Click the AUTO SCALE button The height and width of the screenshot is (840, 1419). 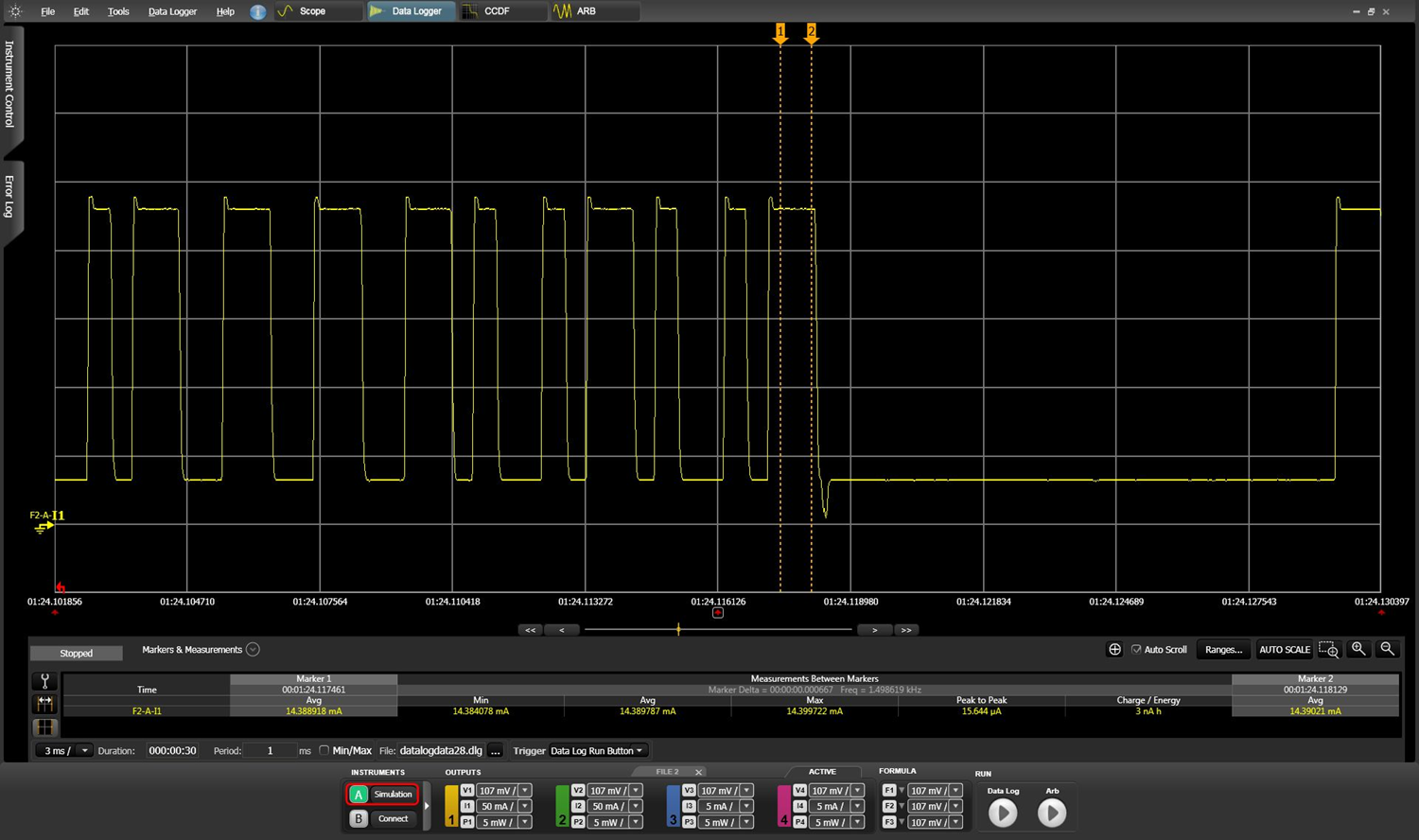[1284, 650]
